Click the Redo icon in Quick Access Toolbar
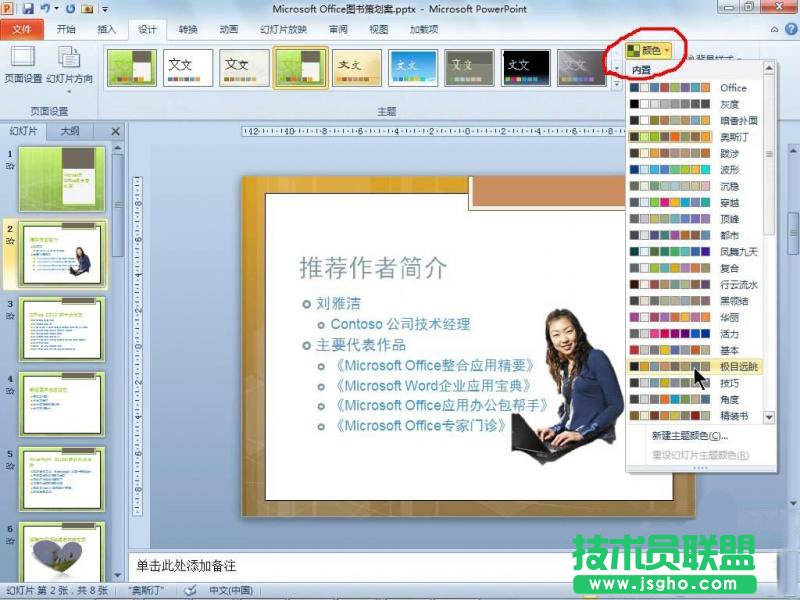This screenshot has height=600, width=800. [70, 8]
